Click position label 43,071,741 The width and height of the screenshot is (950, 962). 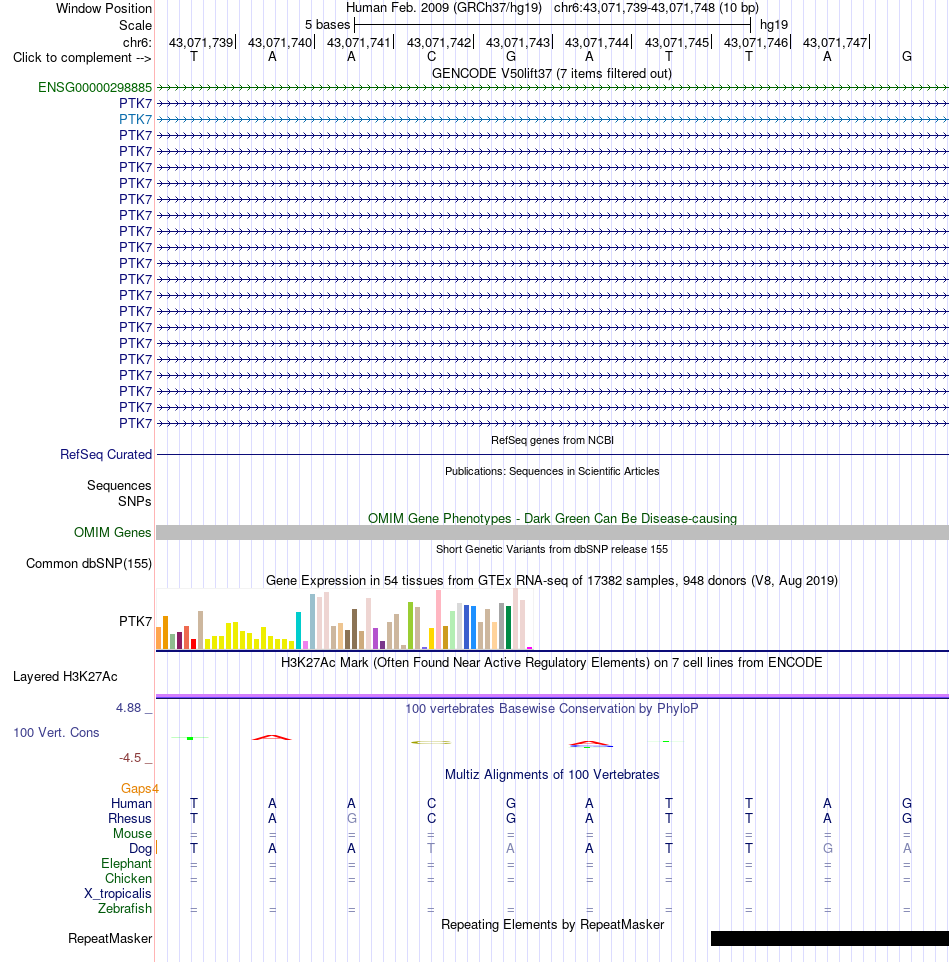click(x=358, y=42)
